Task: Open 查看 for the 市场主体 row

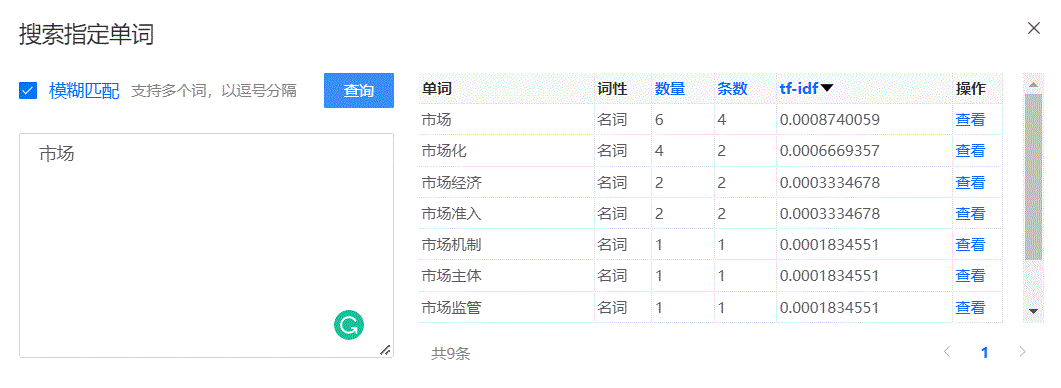Action: tap(970, 276)
